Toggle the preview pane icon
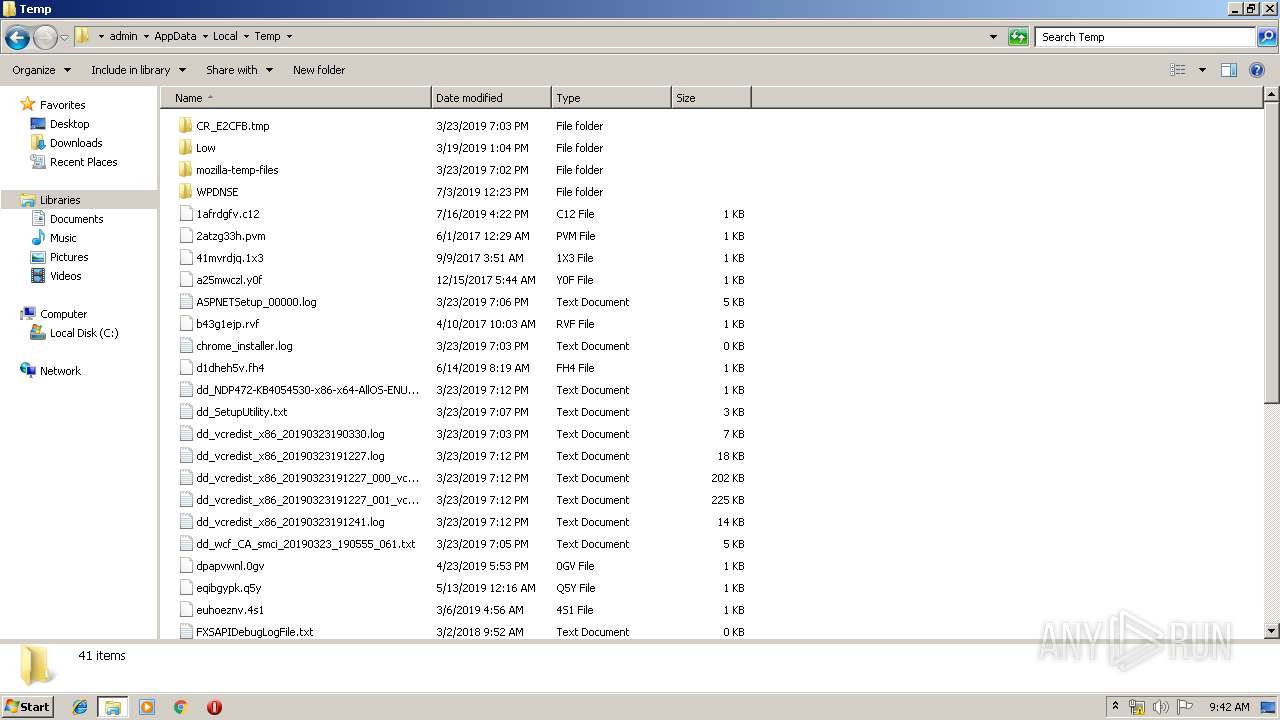 1229,70
